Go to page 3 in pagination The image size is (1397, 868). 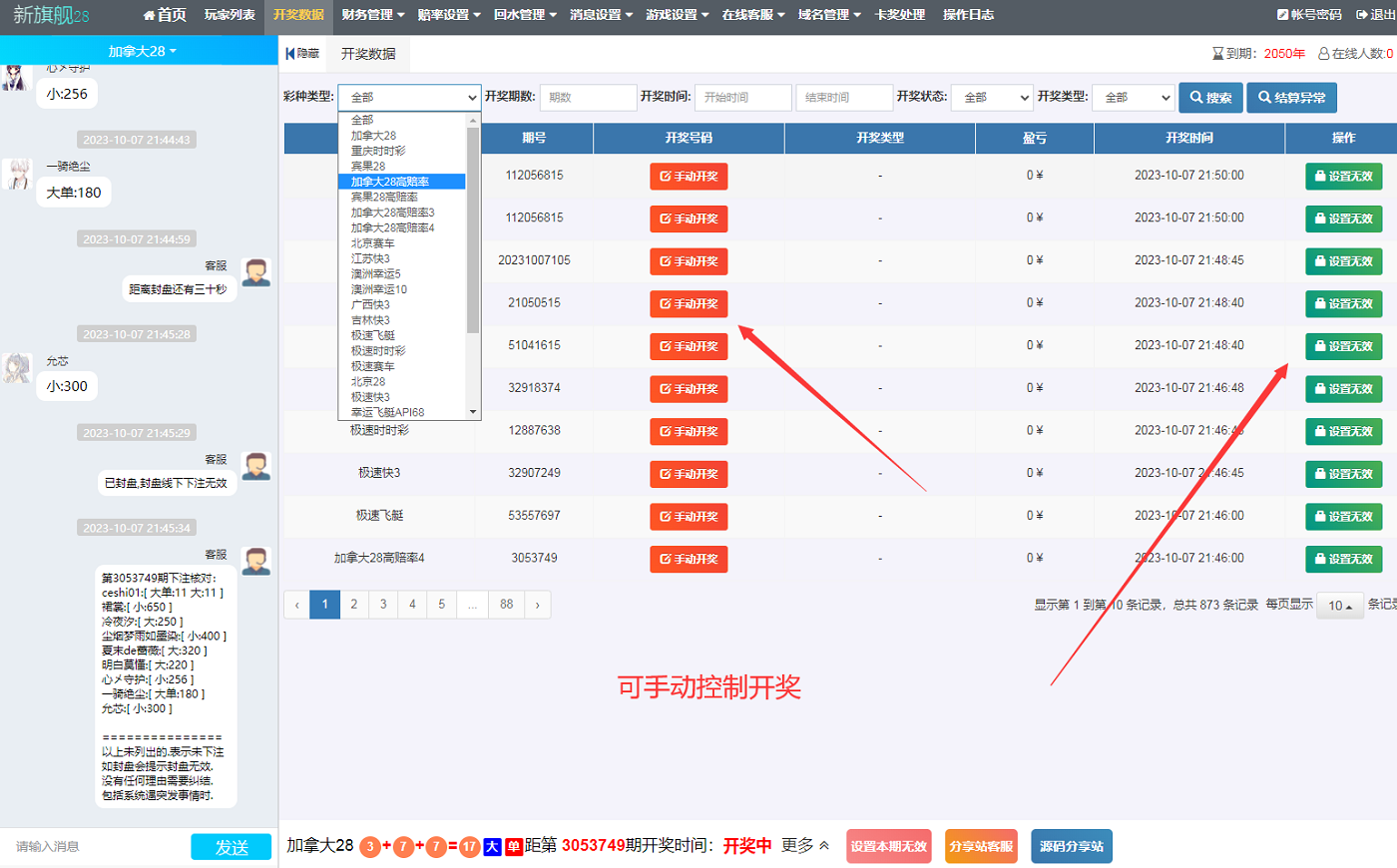pos(383,605)
